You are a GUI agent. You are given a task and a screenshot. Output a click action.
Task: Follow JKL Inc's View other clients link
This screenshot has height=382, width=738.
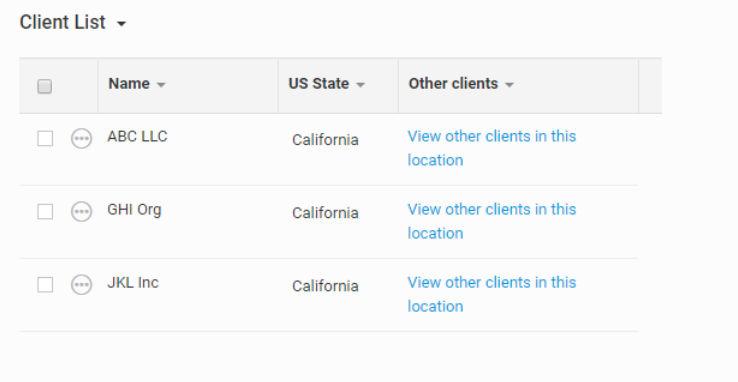click(x=492, y=294)
